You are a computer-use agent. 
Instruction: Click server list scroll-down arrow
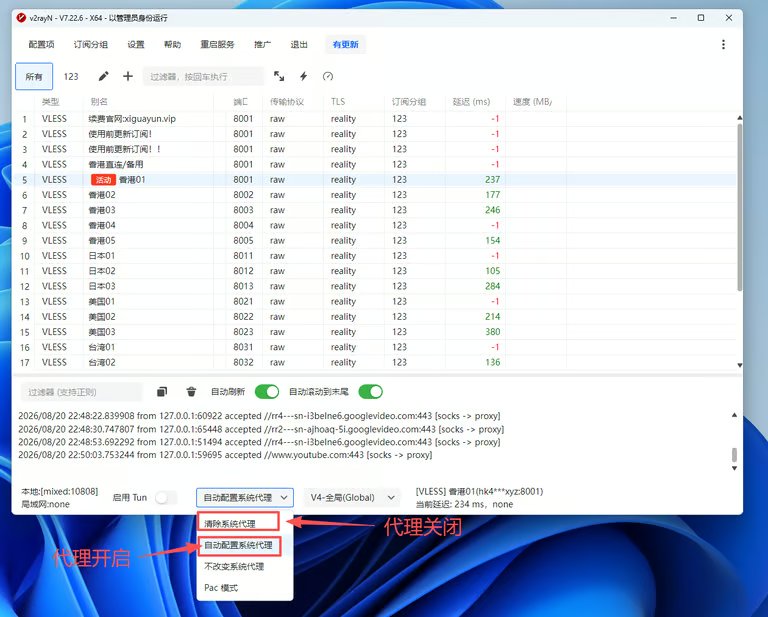tap(740, 365)
